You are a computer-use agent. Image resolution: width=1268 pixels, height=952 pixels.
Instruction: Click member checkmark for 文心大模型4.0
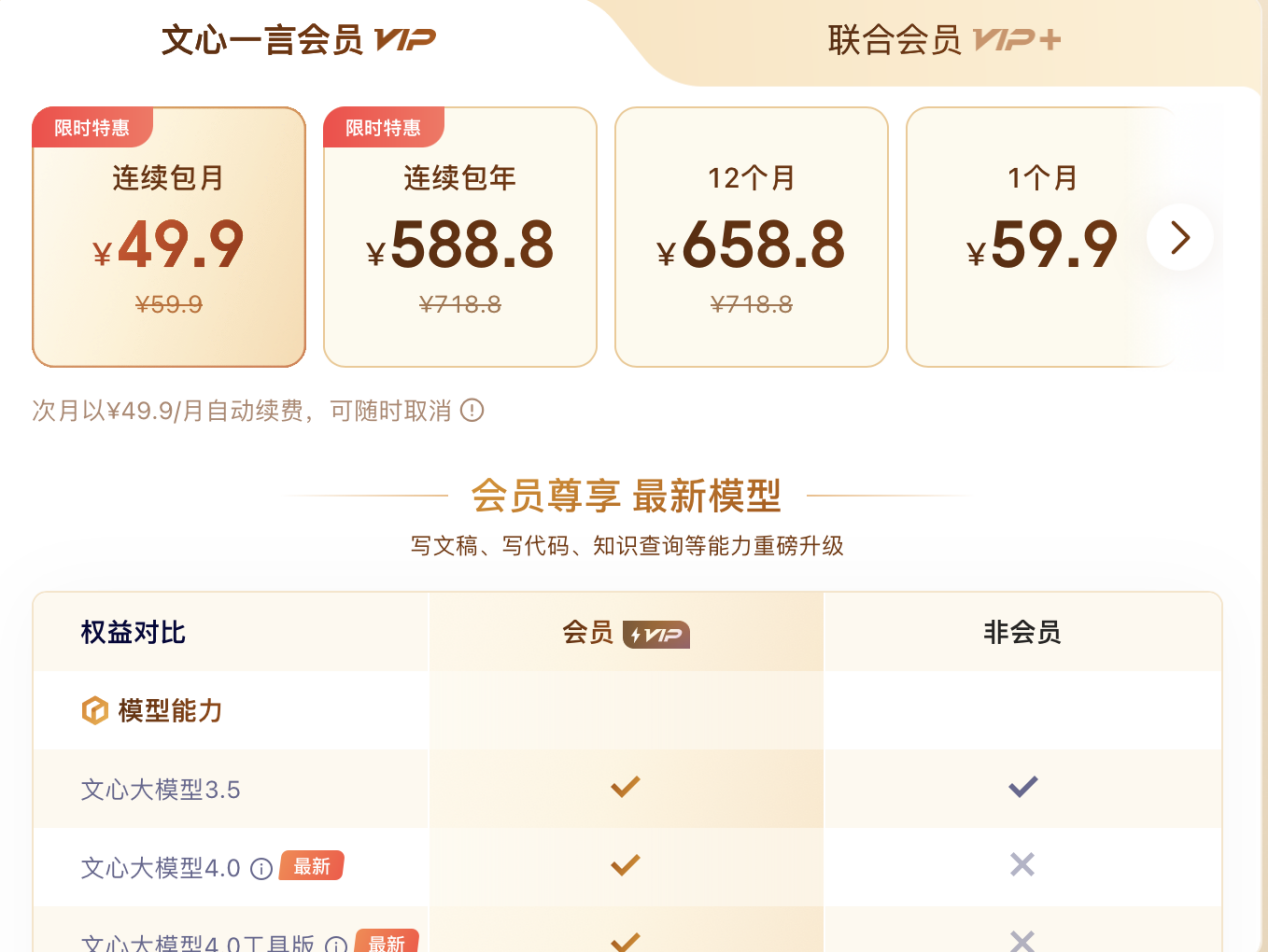tap(625, 865)
